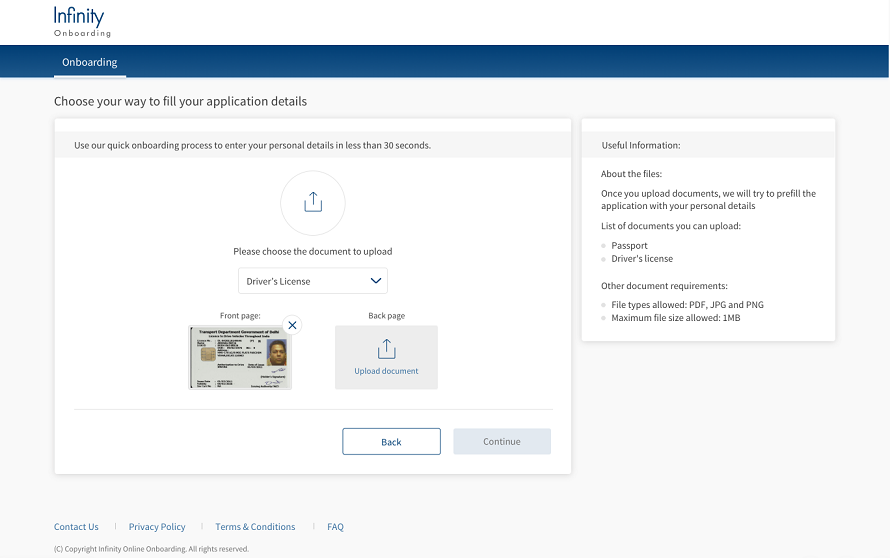Open the uploaded driver's license thumbnail
This screenshot has width=890, height=558.
click(240, 357)
